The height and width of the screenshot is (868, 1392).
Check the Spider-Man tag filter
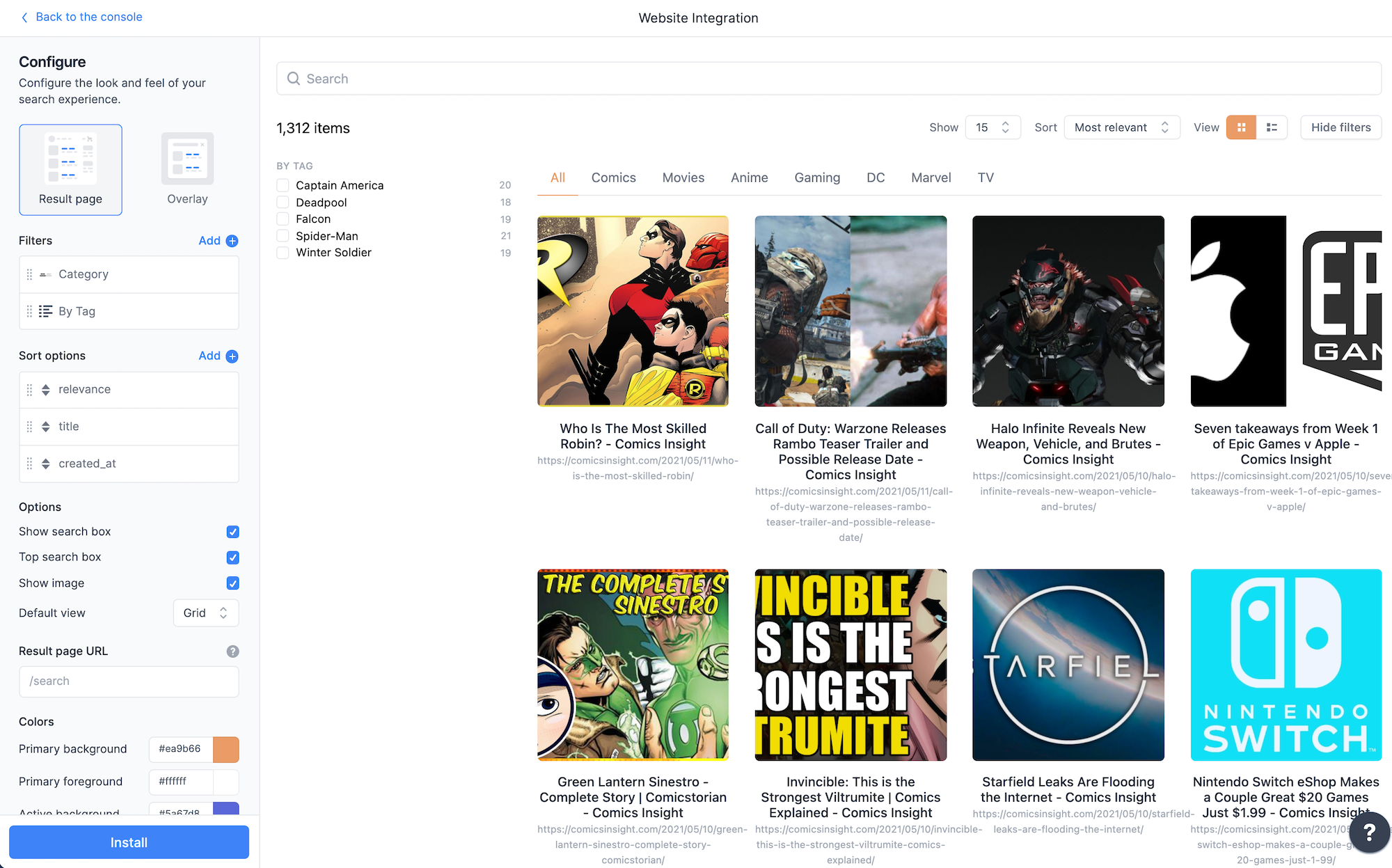point(283,236)
